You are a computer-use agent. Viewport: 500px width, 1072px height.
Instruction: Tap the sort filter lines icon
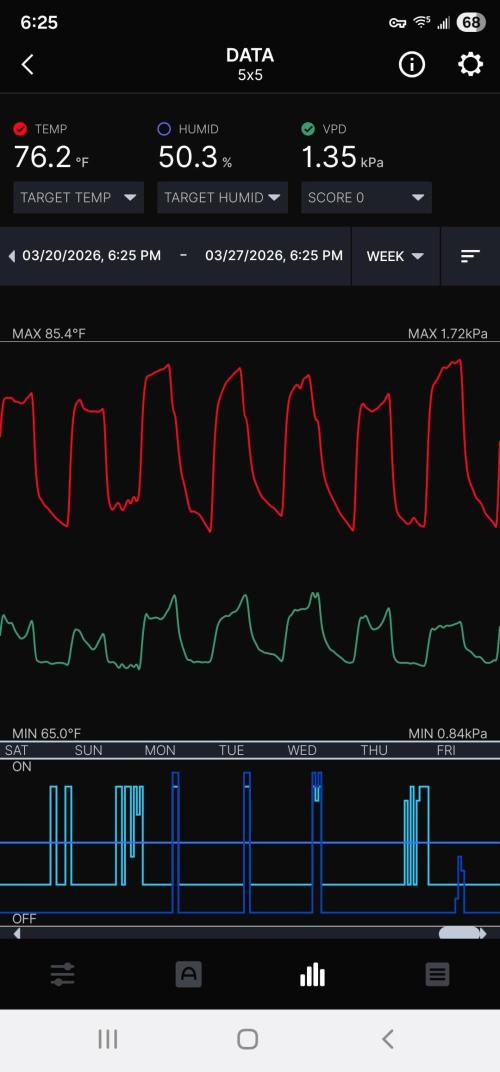(470, 256)
